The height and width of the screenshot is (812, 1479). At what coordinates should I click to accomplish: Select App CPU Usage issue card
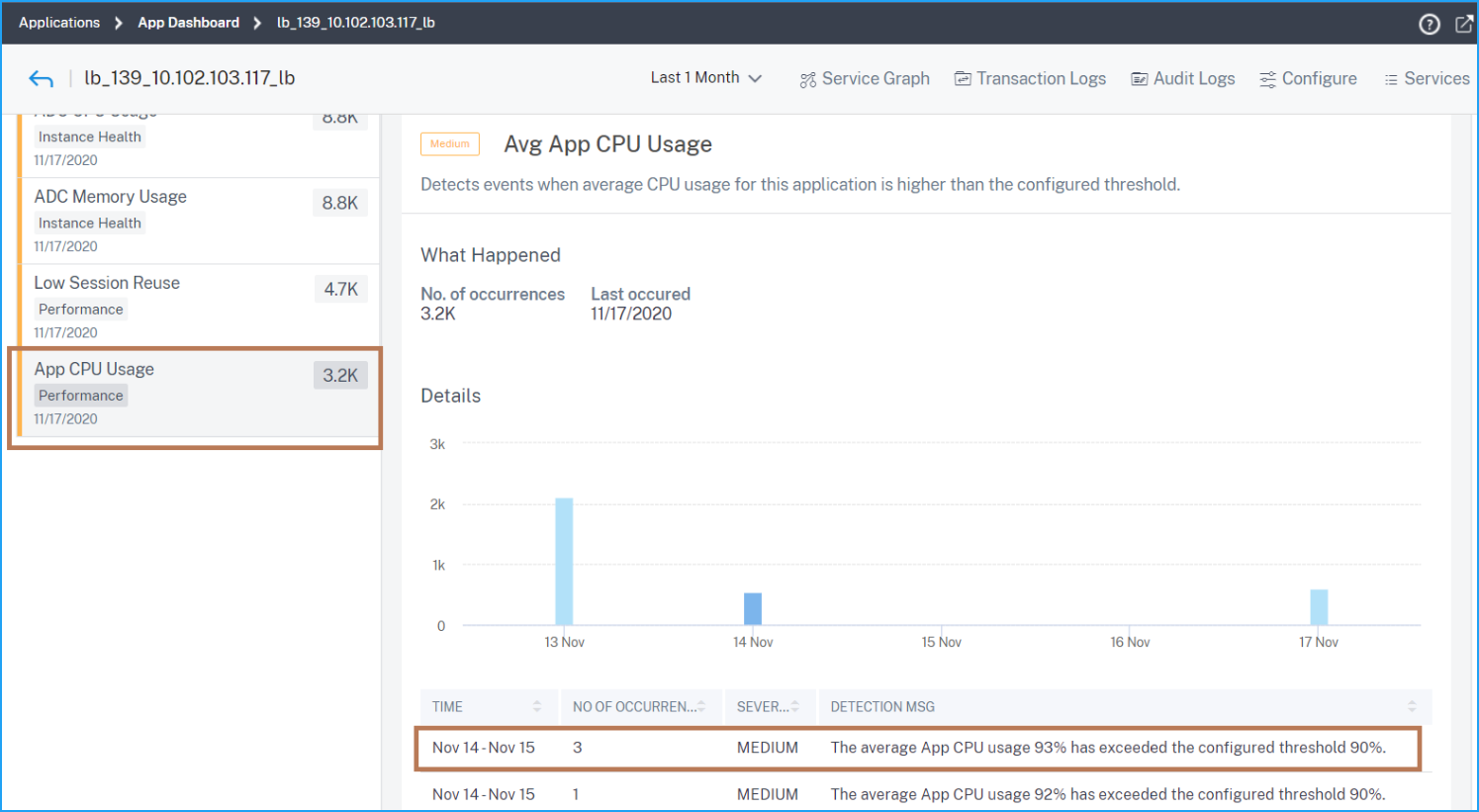199,394
